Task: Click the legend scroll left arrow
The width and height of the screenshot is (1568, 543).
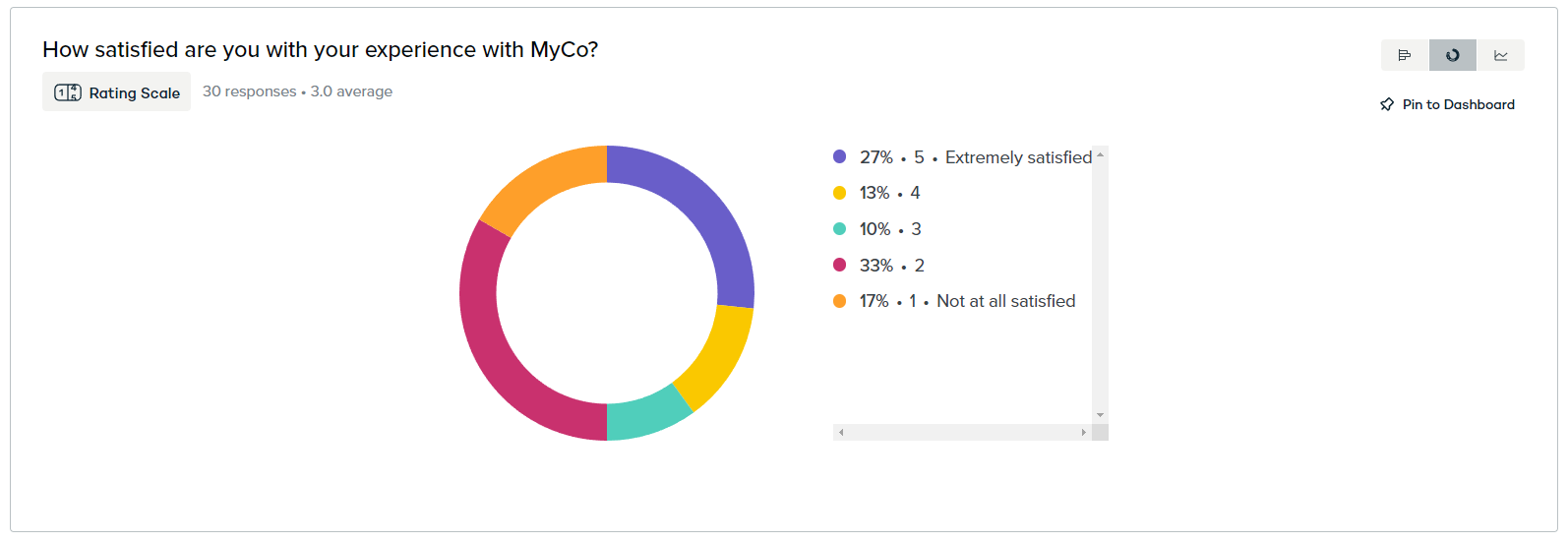Action: [x=841, y=432]
